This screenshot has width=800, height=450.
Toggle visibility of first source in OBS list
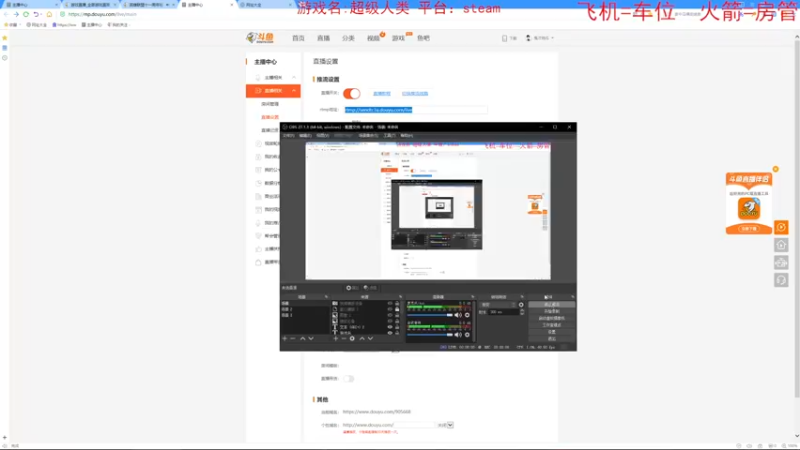pos(390,303)
